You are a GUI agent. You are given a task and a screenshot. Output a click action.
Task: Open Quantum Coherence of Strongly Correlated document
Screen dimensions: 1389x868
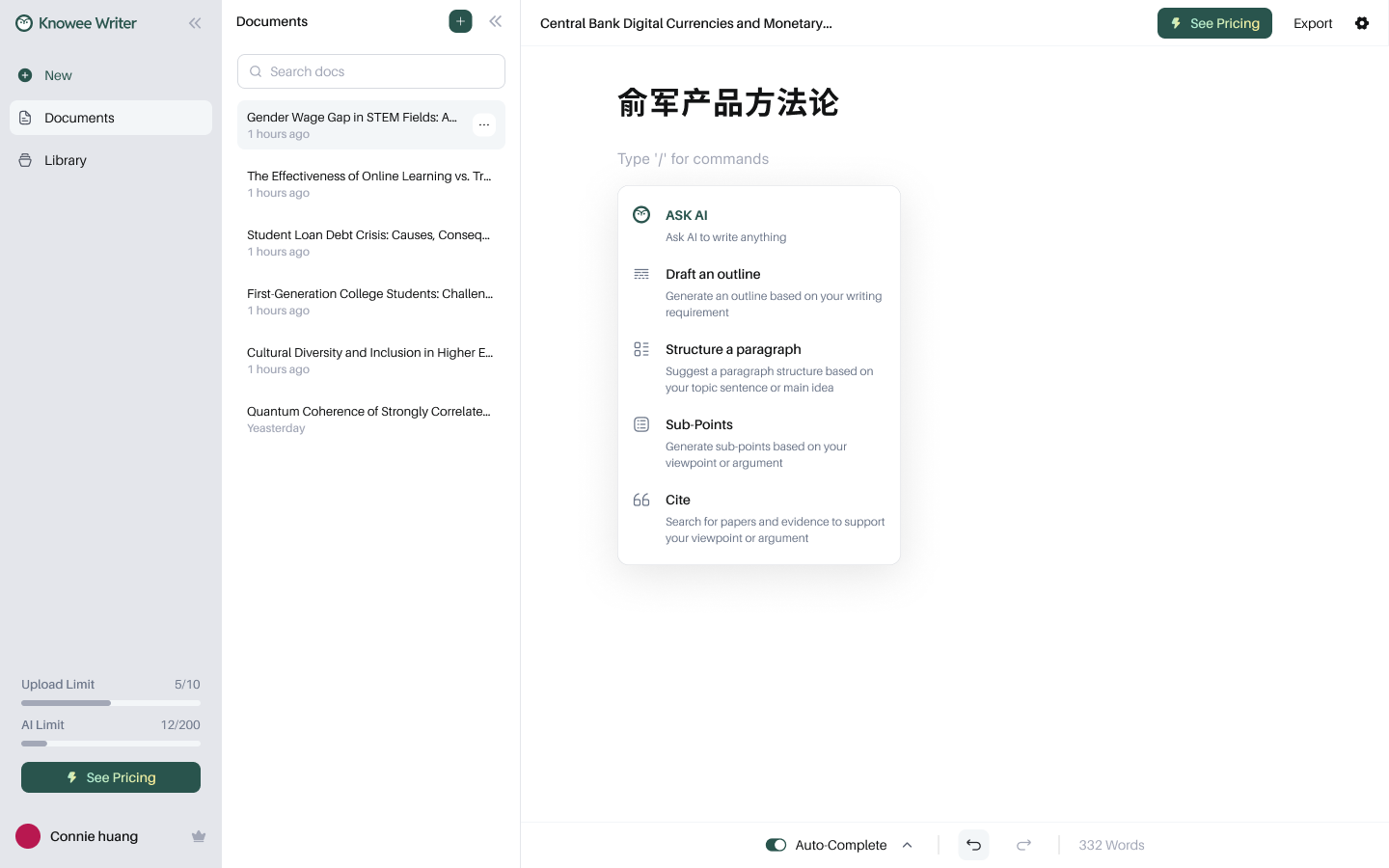[371, 419]
